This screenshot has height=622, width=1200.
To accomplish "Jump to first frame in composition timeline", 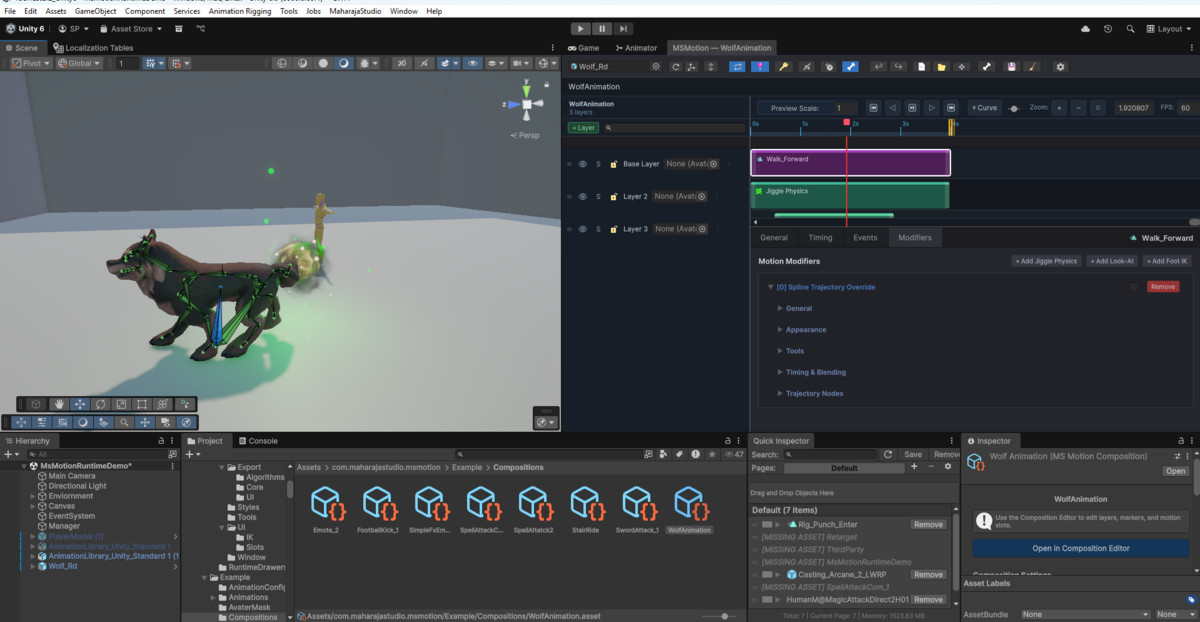I will coord(873,108).
